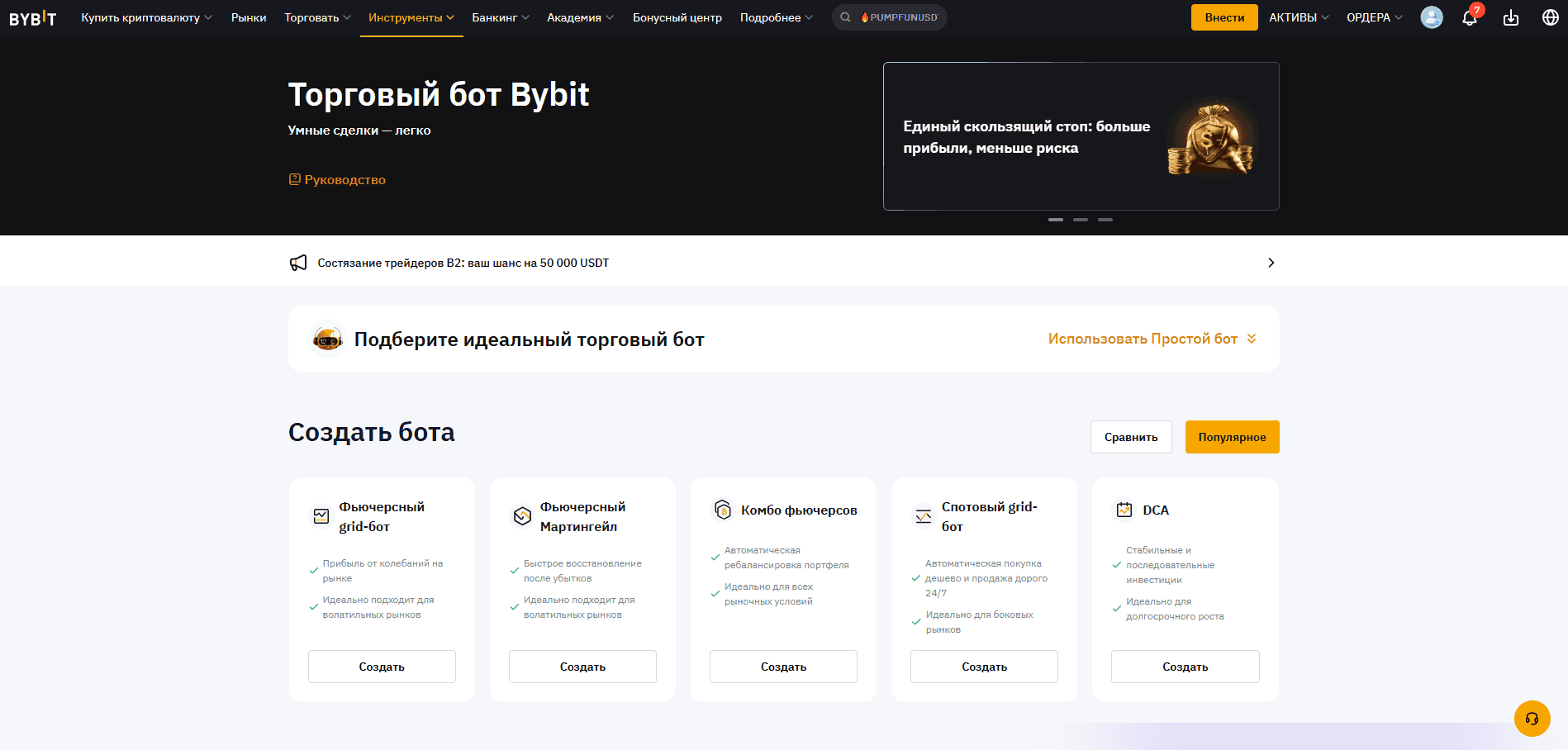This screenshot has width=1568, height=750.
Task: Open the language globe icon
Action: click(x=1551, y=17)
